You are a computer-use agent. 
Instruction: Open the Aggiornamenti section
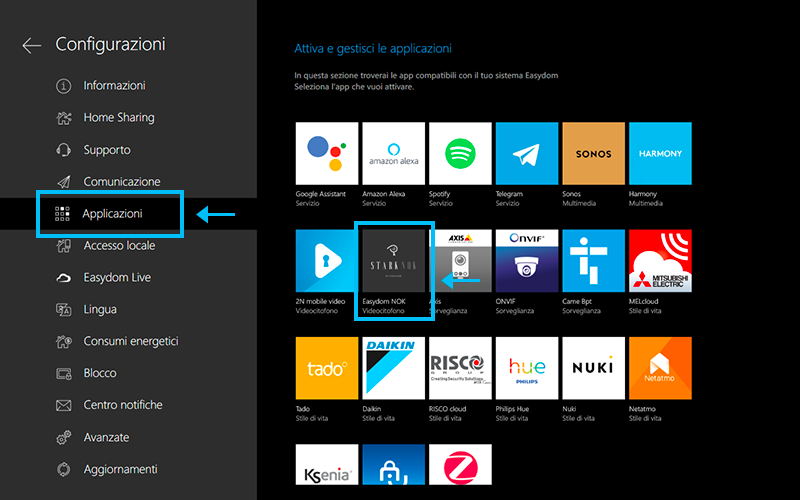(x=120, y=469)
